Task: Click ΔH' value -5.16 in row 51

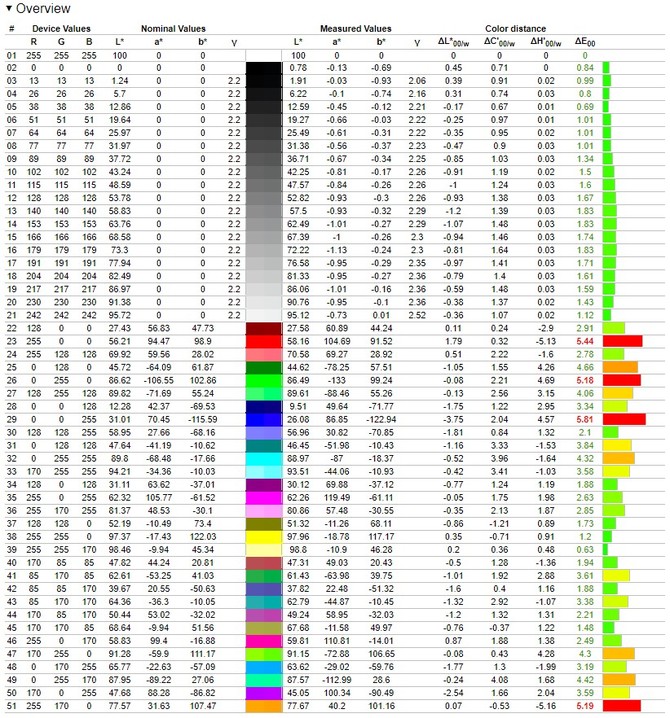Action: point(545,706)
